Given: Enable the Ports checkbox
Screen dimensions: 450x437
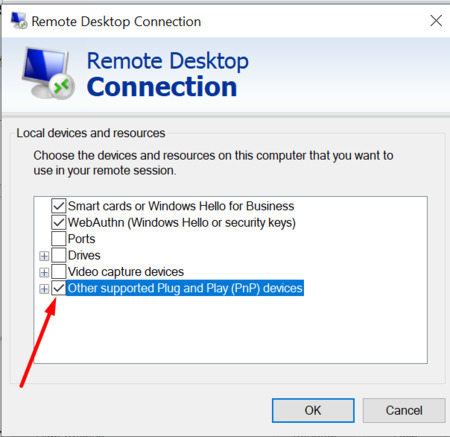Looking at the screenshot, I should tap(58, 239).
